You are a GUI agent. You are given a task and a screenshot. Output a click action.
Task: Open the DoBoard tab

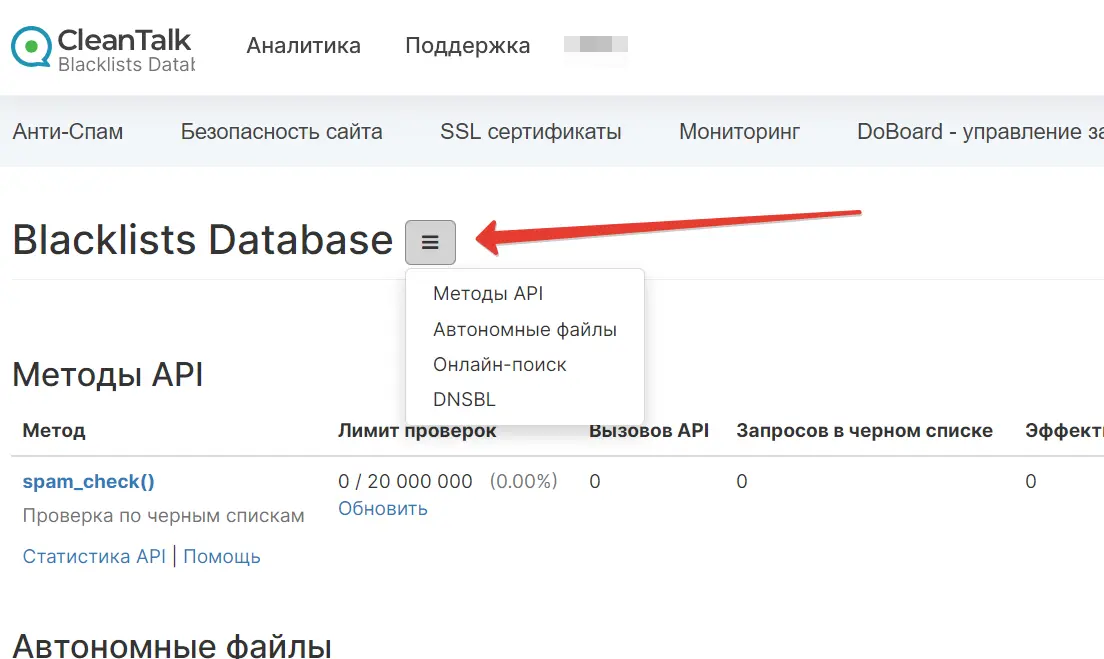980,132
